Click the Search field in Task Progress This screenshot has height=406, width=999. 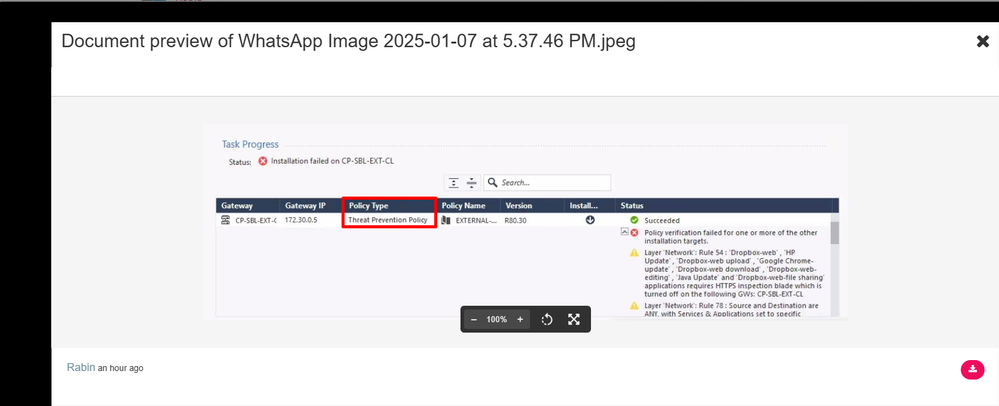[550, 183]
